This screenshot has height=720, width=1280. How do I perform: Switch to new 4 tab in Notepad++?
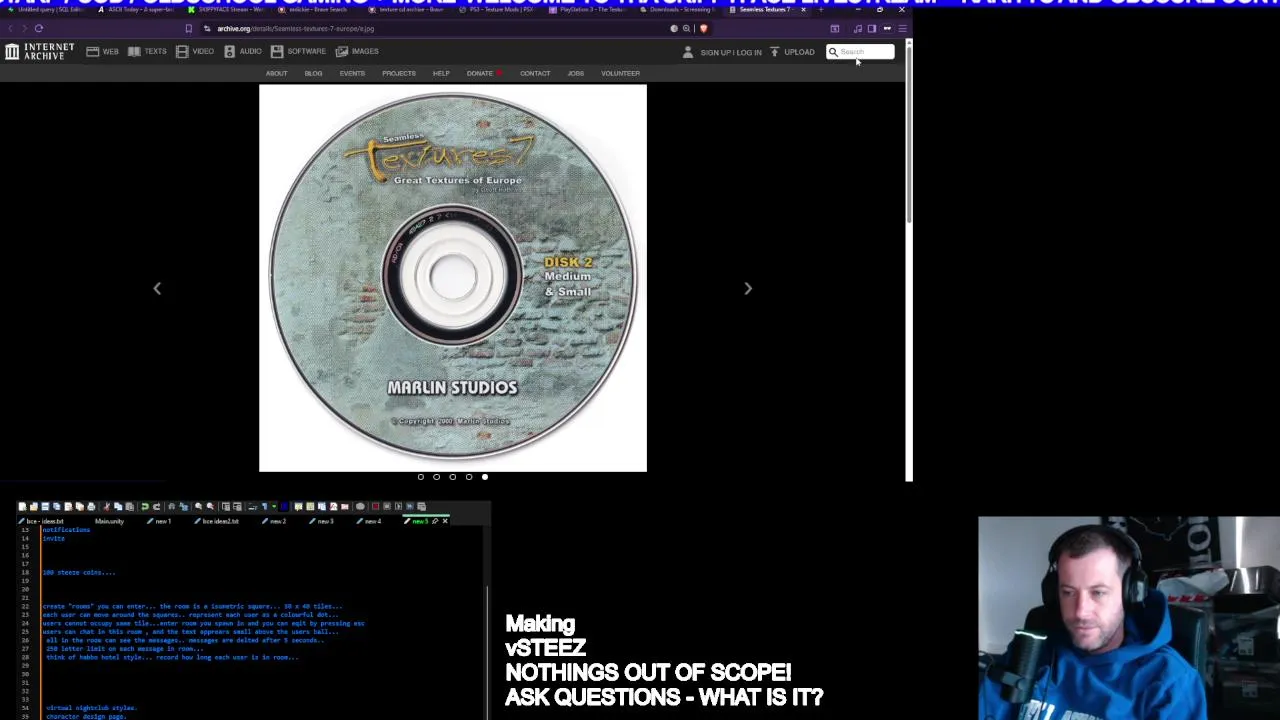click(370, 521)
